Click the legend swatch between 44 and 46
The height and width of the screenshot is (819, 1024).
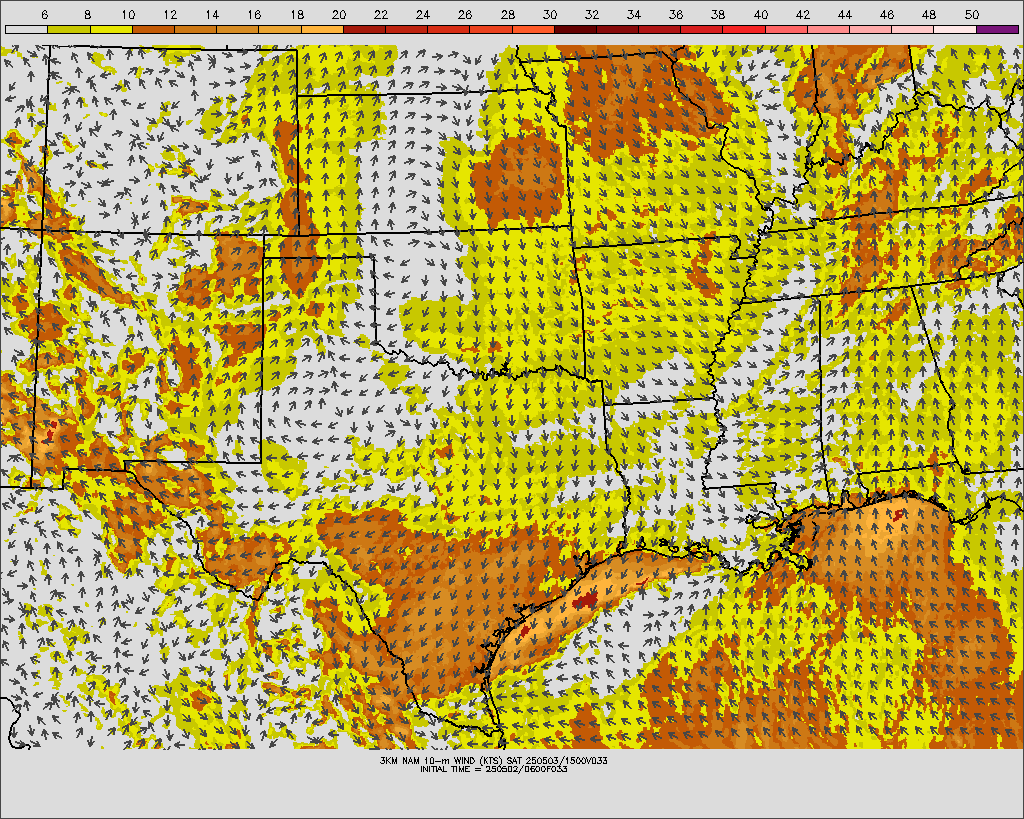click(x=871, y=29)
